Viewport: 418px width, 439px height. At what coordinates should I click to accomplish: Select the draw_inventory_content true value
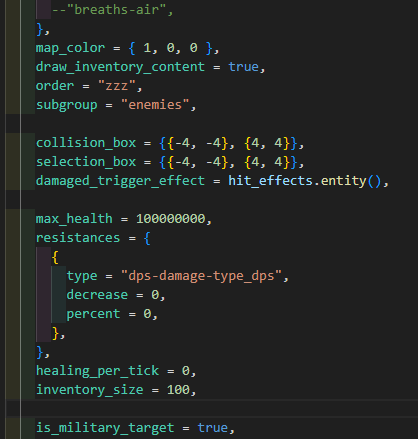click(243, 67)
